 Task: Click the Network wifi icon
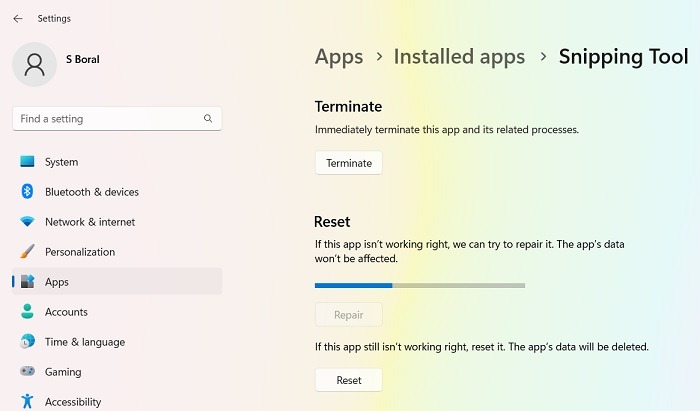(27, 221)
